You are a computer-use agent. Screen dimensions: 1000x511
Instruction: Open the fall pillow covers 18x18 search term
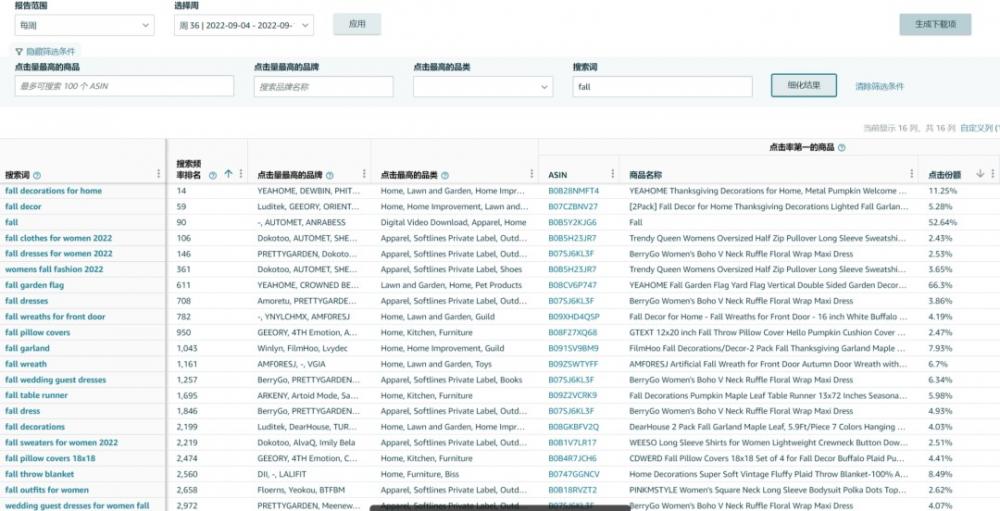click(50, 459)
